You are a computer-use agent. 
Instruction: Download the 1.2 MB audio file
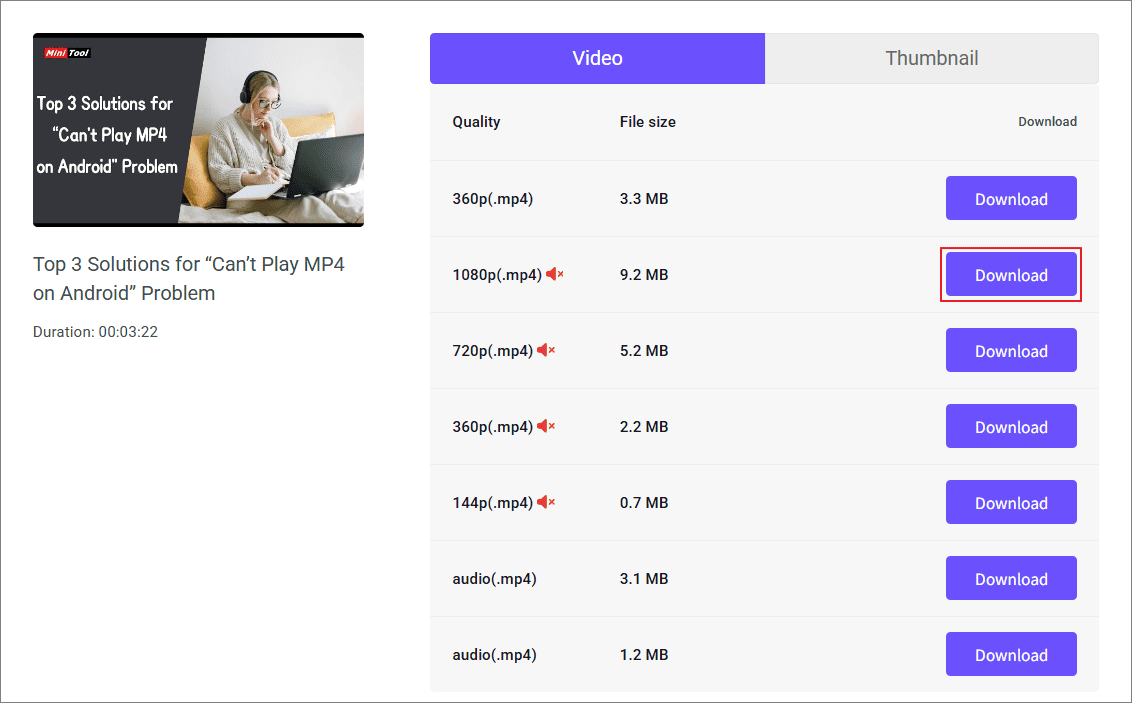[x=1011, y=655]
